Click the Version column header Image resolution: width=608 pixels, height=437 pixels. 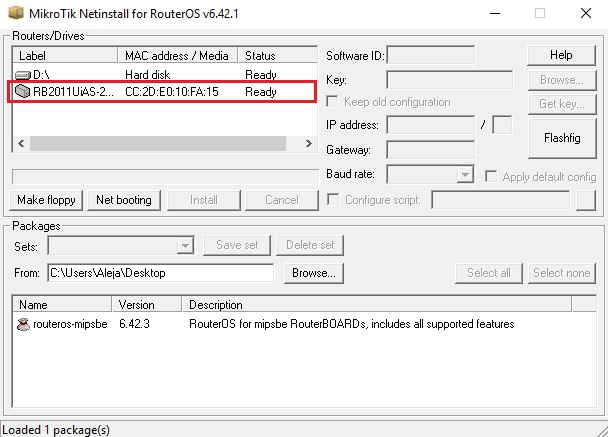coord(147,305)
